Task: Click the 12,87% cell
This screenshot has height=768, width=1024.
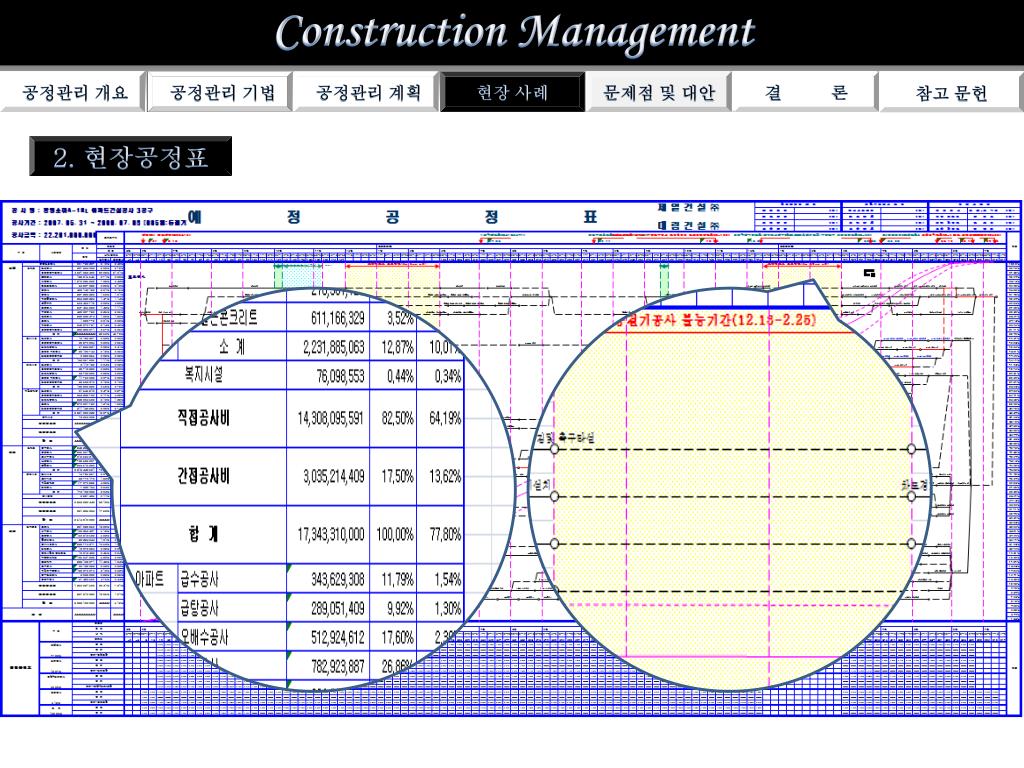Action: (x=398, y=347)
